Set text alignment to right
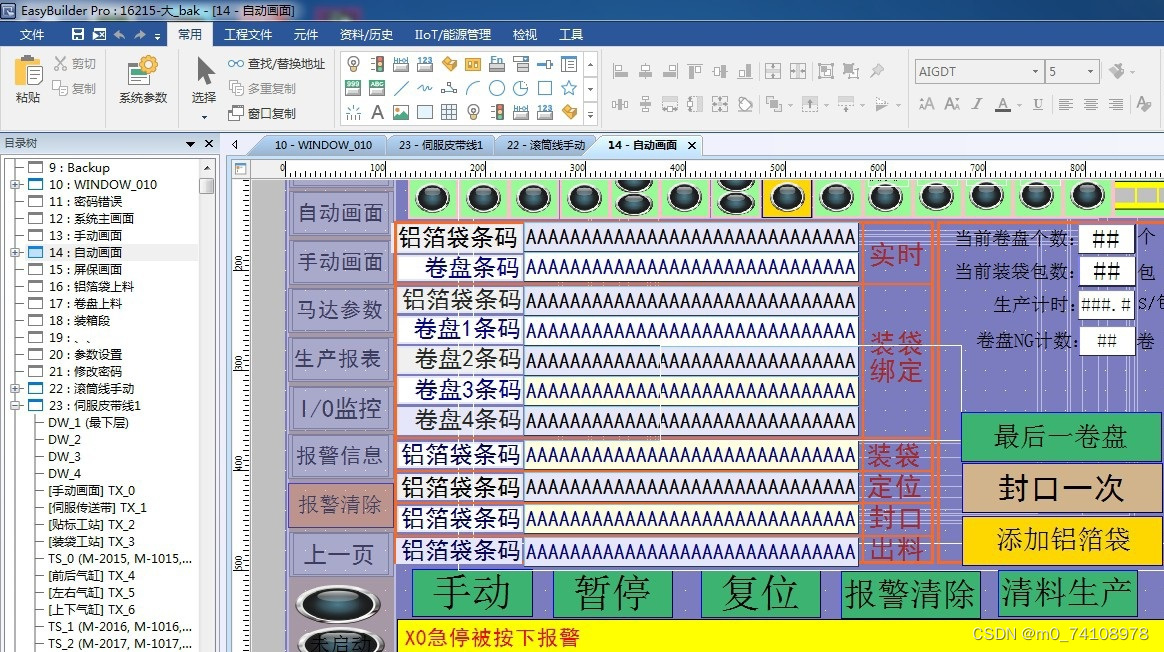Viewport: 1164px width, 652px height. (1116, 104)
